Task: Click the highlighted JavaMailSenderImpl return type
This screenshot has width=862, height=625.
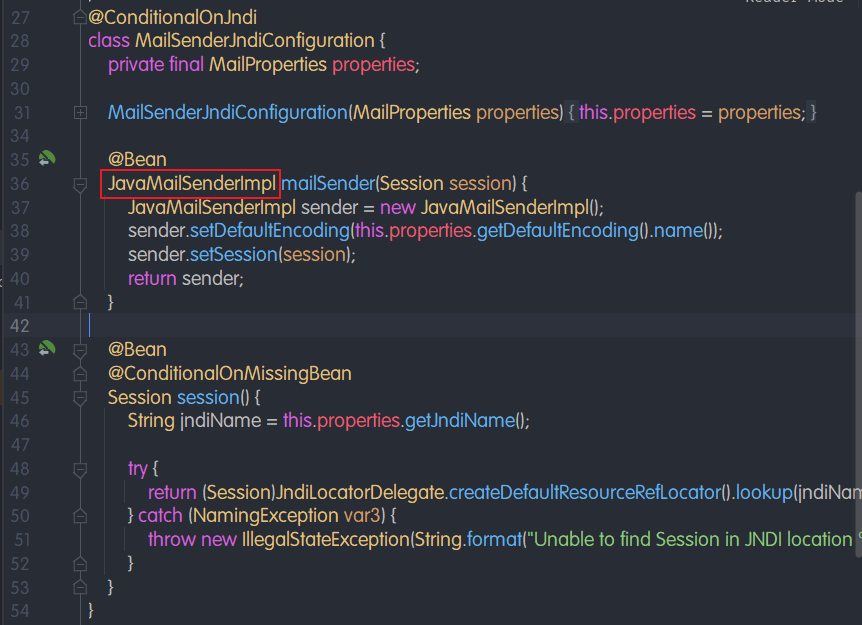Action: pos(191,184)
